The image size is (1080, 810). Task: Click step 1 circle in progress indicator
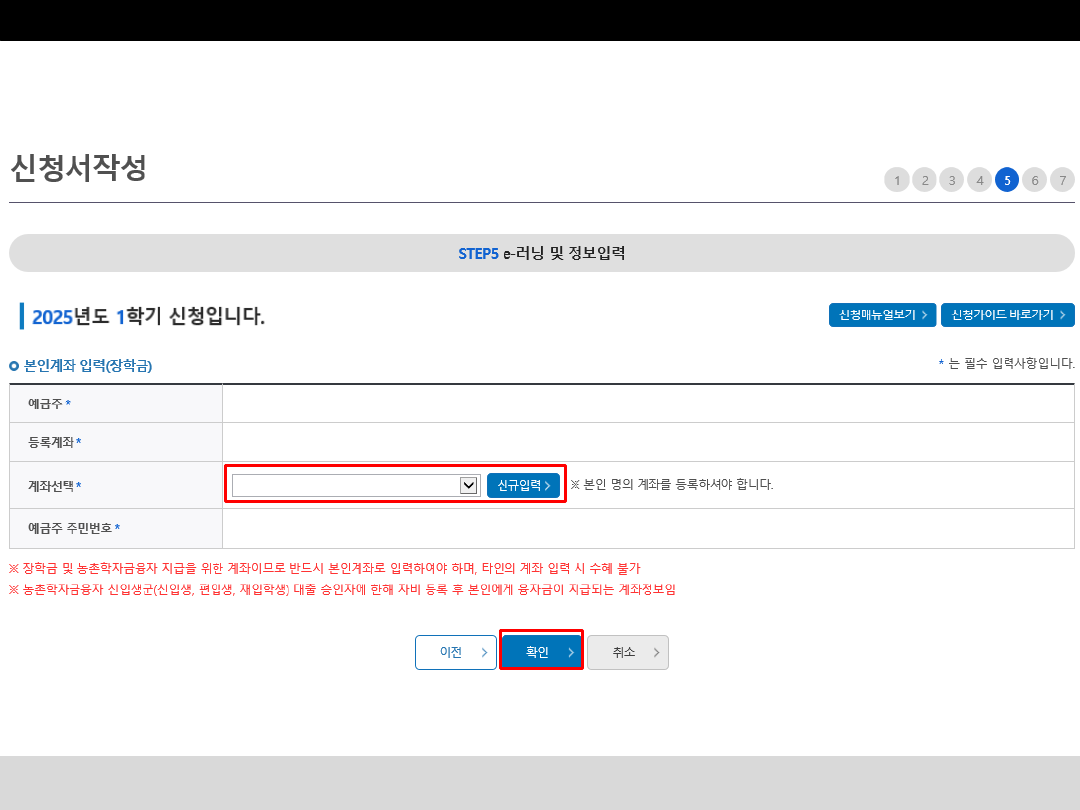[x=897, y=180]
